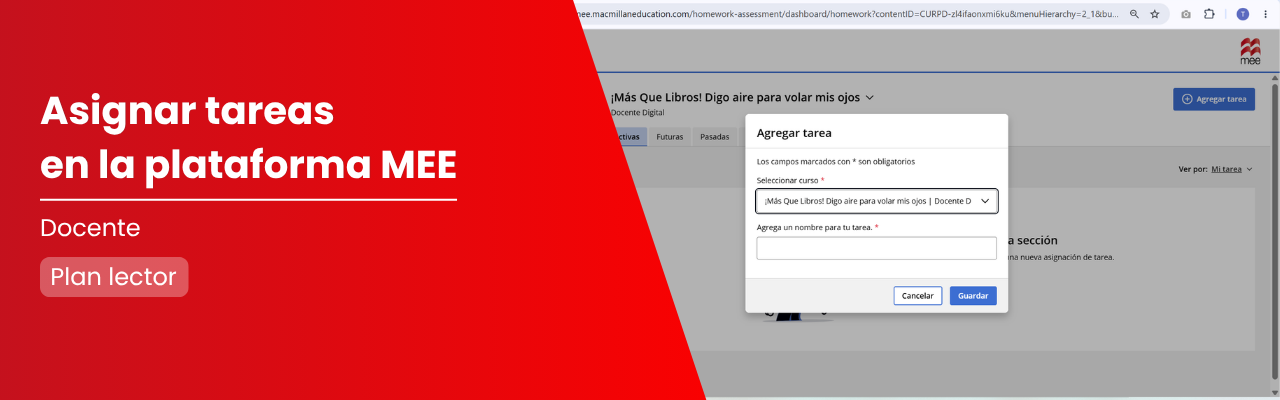Open the Seleccionar curso dropdown
Image resolution: width=1280 pixels, height=400 pixels.
(877, 201)
